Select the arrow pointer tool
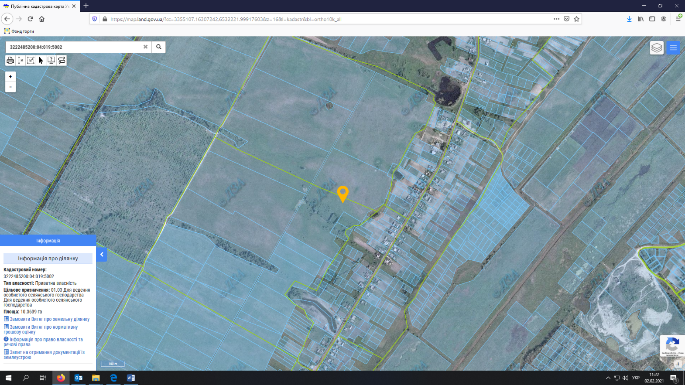The width and height of the screenshot is (685, 385). point(41,60)
